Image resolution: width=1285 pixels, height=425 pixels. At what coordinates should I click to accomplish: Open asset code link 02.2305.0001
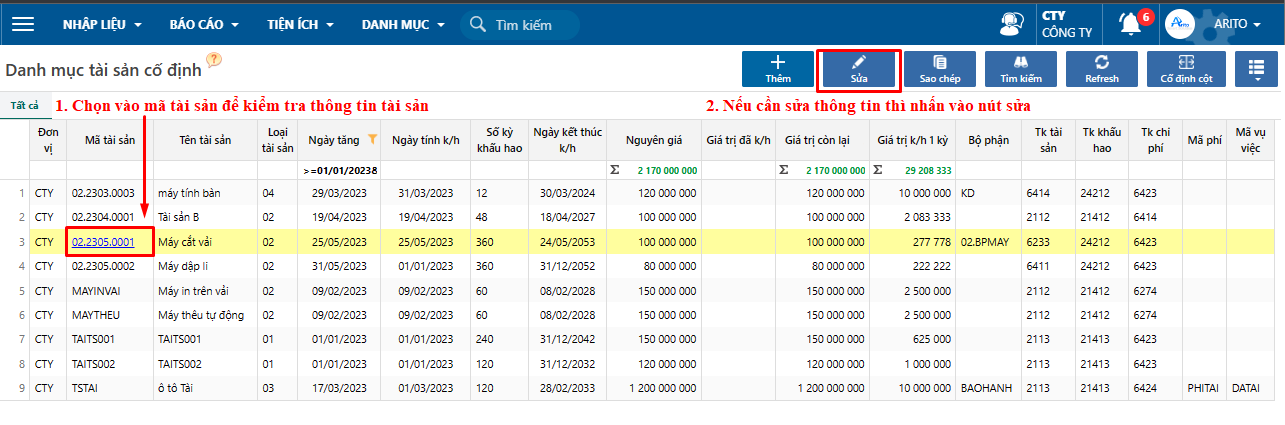103,241
